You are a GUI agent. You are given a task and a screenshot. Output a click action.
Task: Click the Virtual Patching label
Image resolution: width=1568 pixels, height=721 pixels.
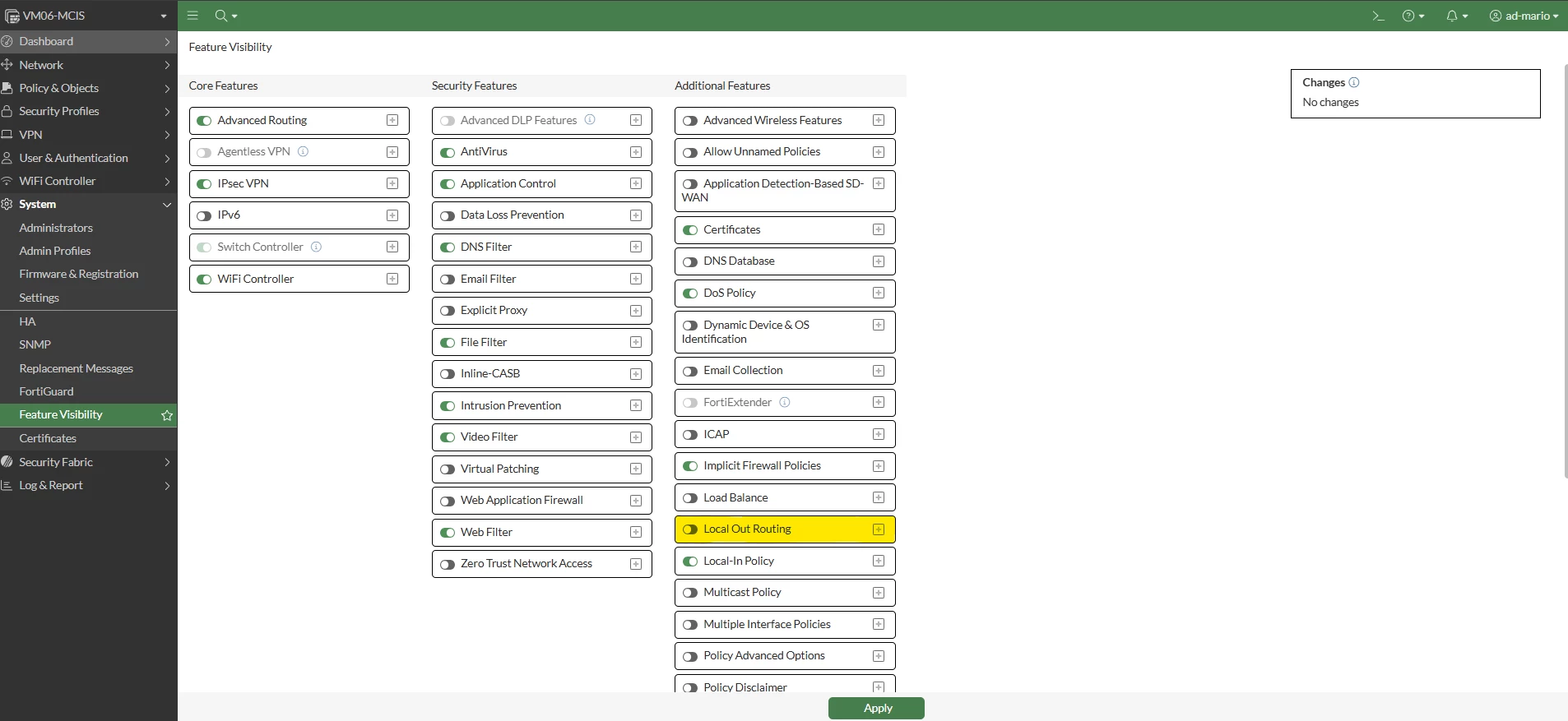499,469
